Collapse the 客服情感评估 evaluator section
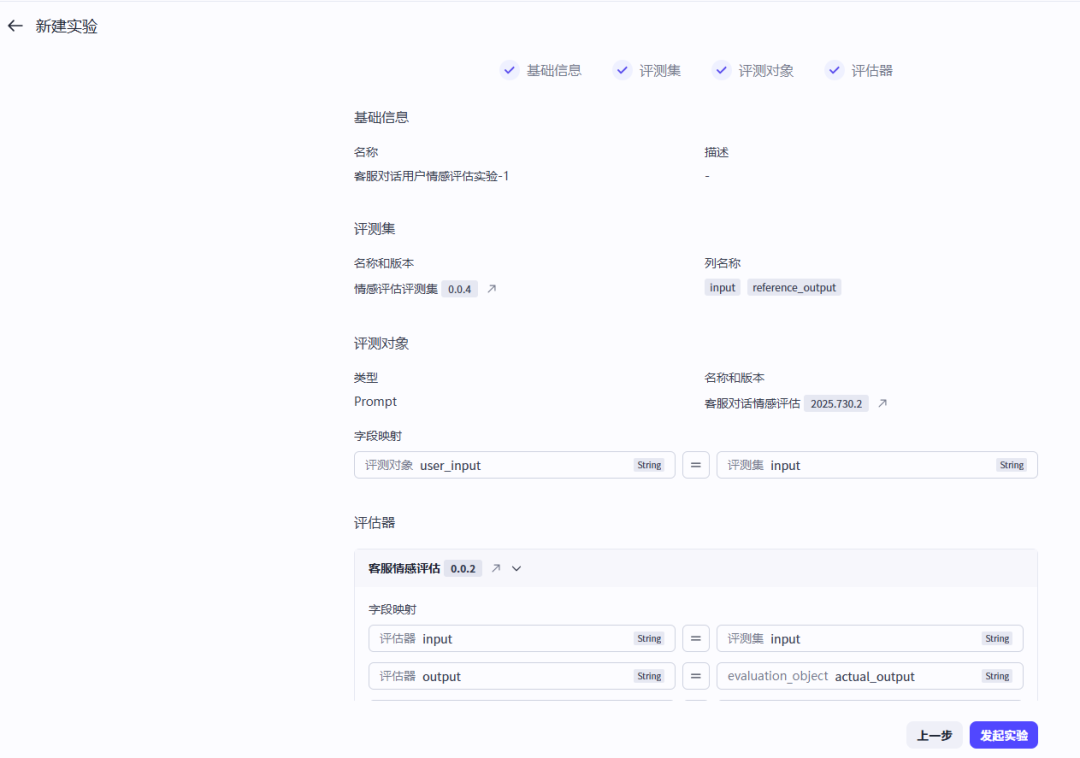 pos(517,568)
